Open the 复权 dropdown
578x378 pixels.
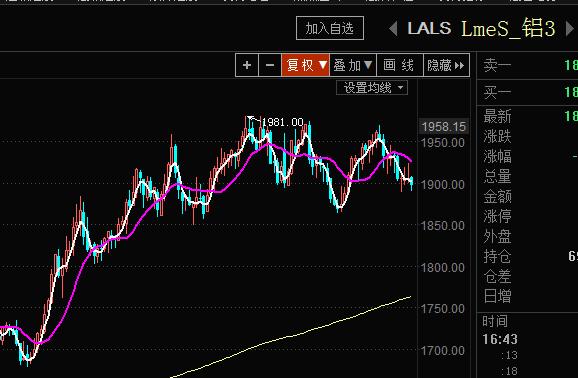[x=306, y=65]
